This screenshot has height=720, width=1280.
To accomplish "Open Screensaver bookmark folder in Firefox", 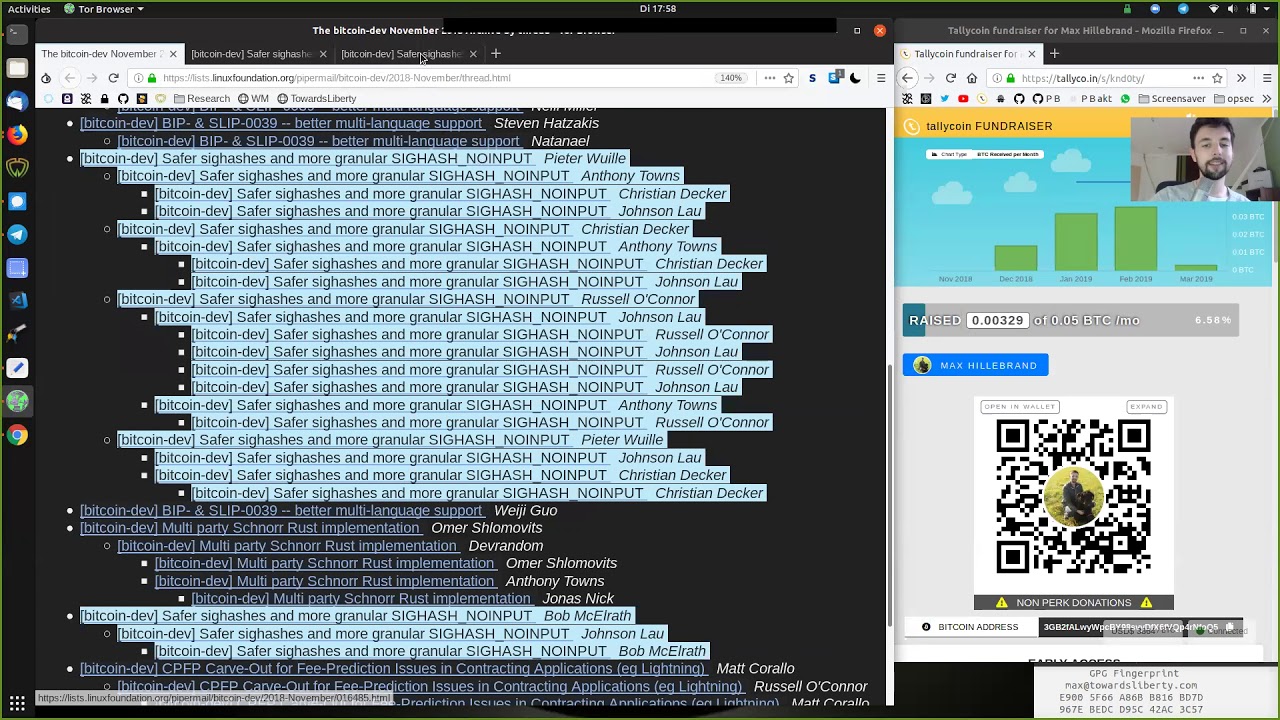I will tap(1171, 99).
